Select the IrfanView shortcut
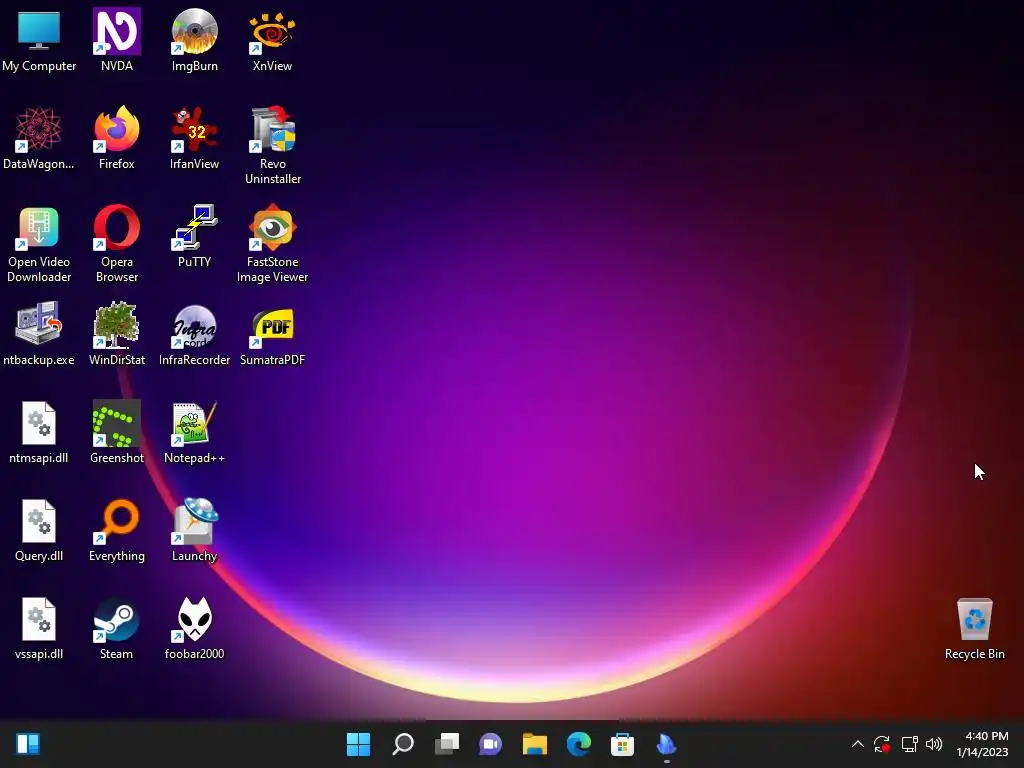Image resolution: width=1024 pixels, height=768 pixels. point(194,138)
